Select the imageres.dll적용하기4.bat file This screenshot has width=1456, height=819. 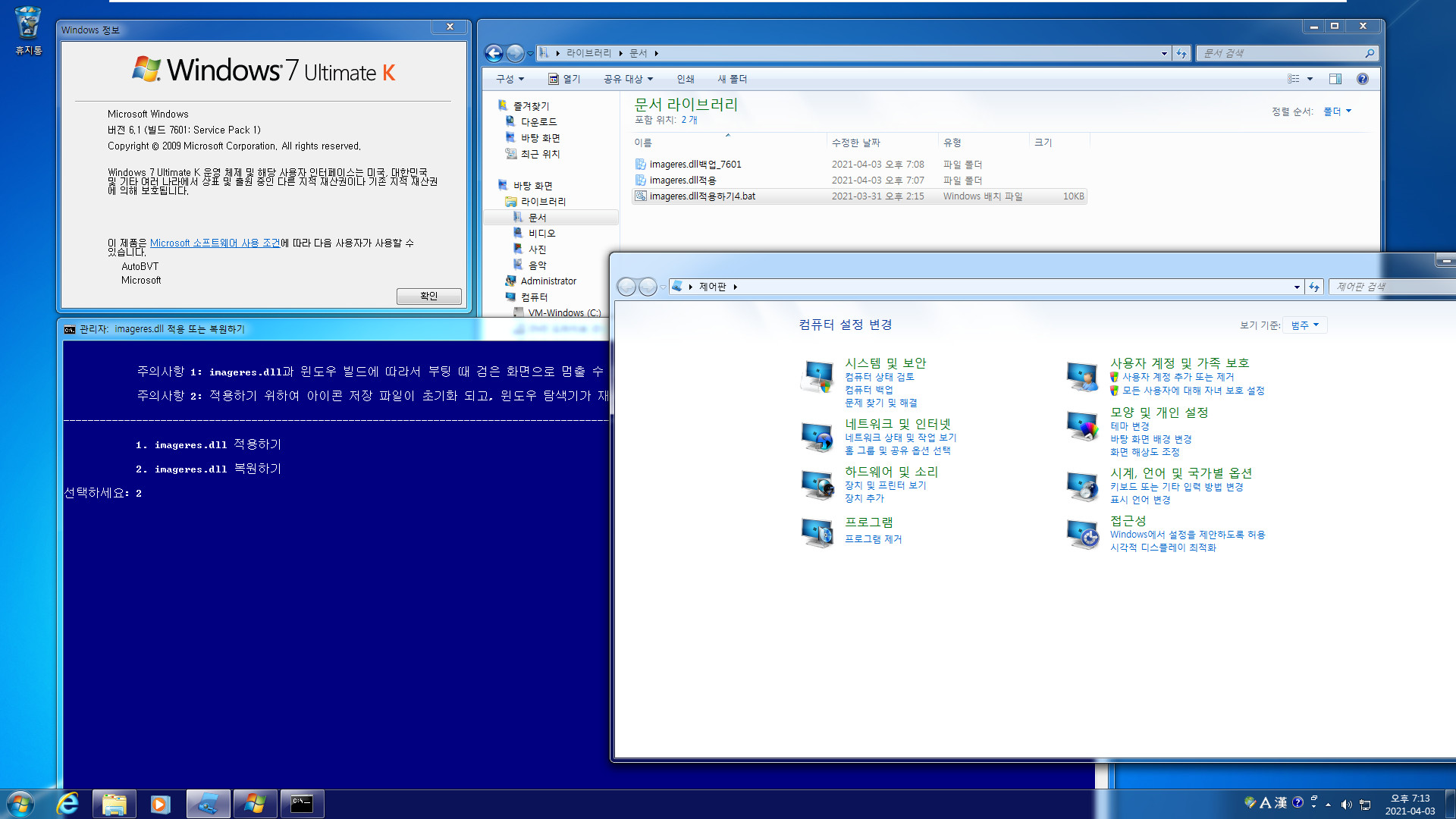tap(859, 196)
